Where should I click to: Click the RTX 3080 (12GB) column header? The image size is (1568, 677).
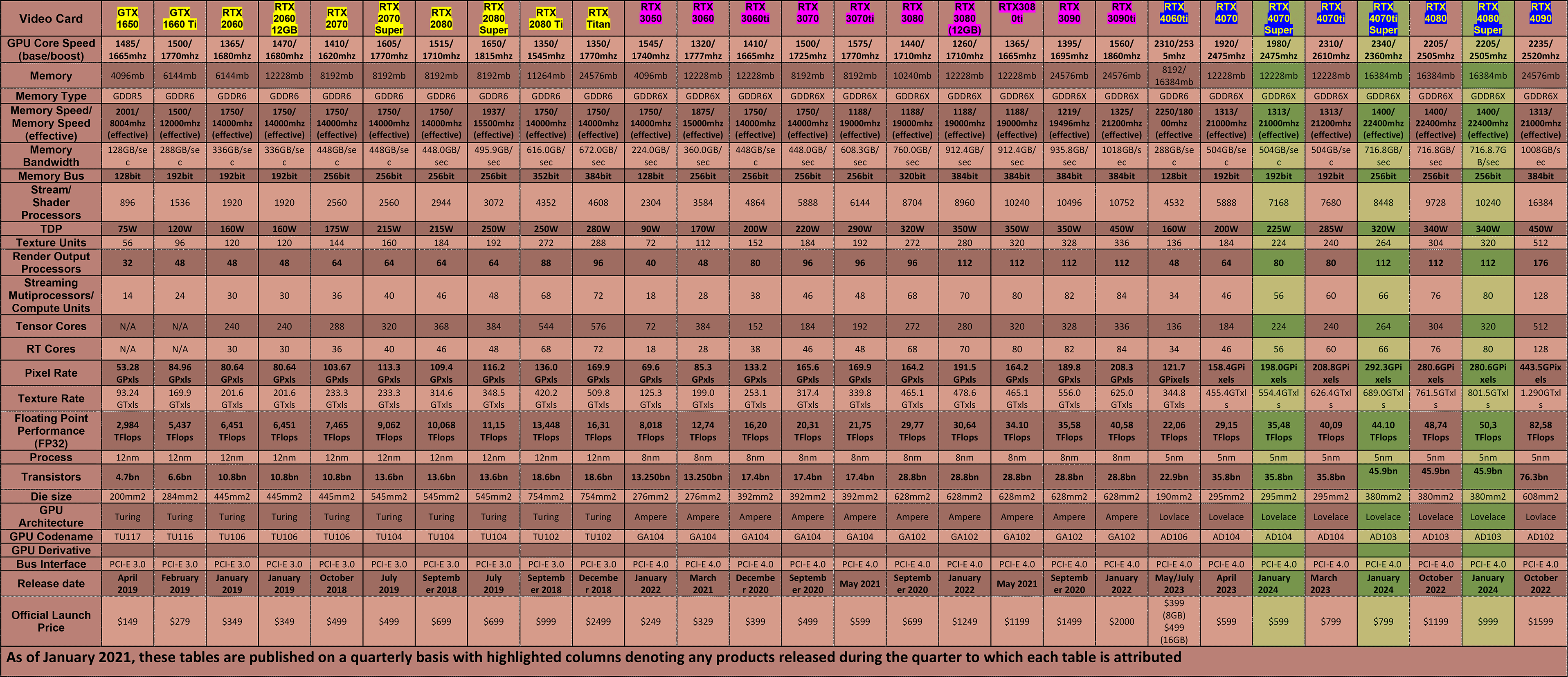point(965,18)
